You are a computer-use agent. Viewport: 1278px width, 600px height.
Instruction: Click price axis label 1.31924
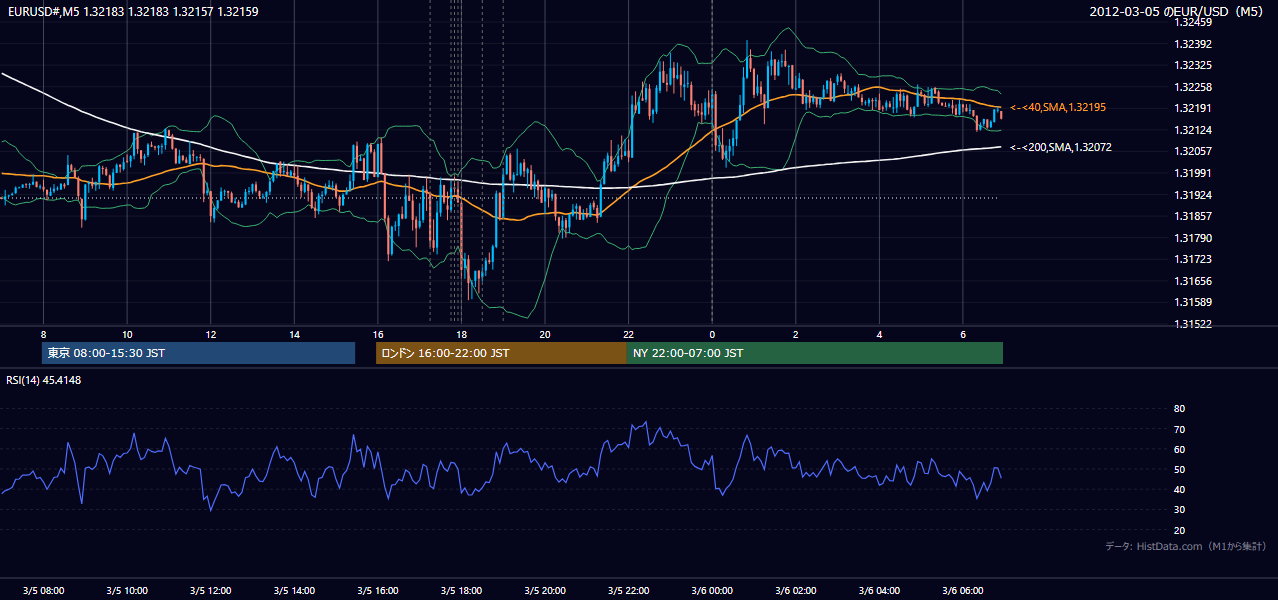(1193, 195)
